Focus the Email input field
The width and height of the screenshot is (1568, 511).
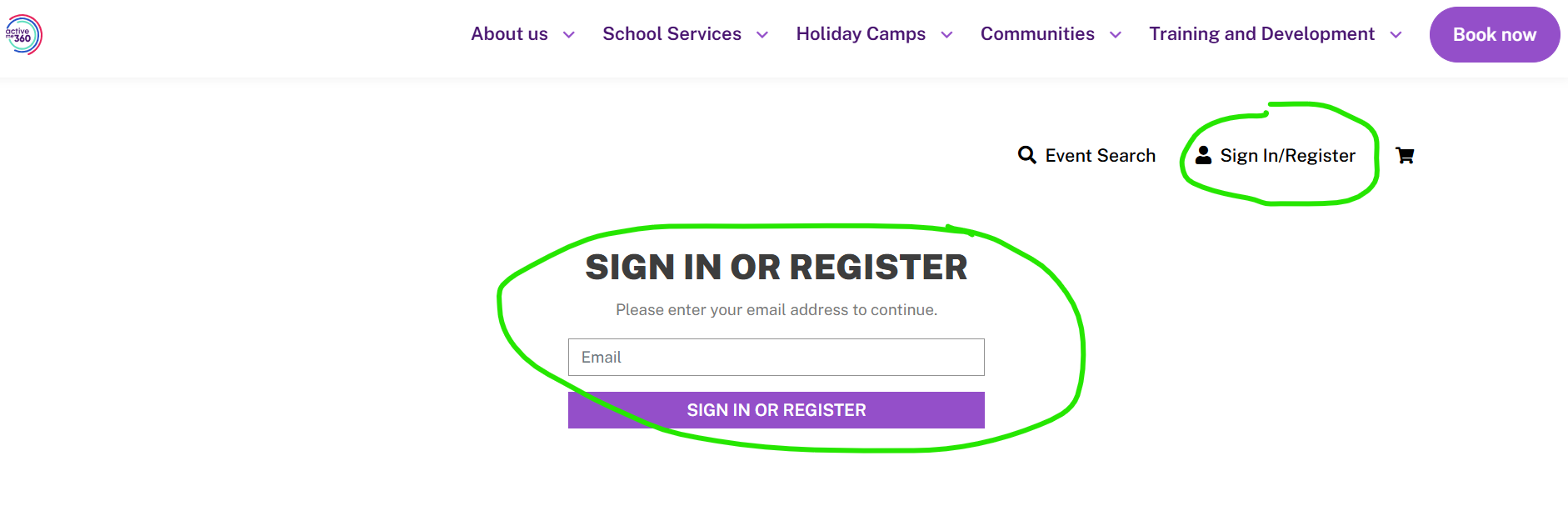point(776,357)
